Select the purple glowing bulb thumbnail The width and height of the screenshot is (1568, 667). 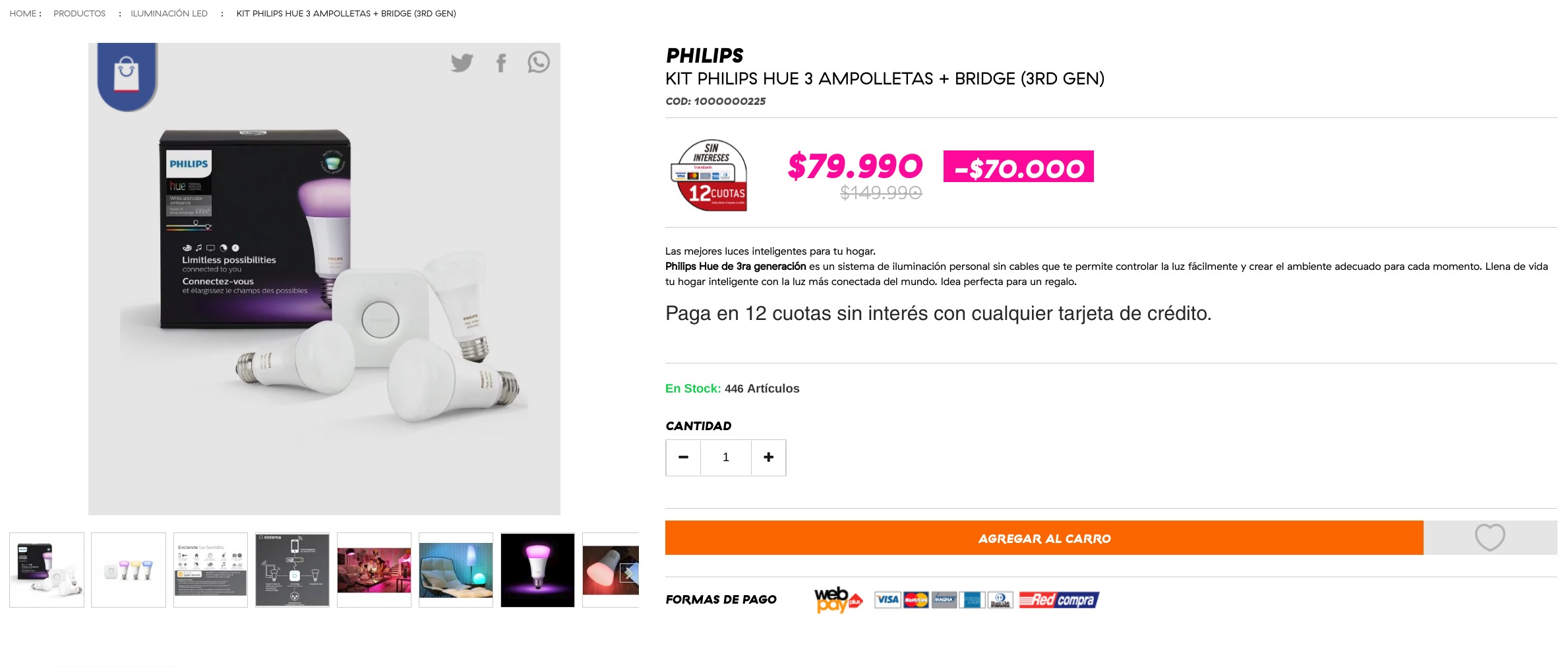coord(537,570)
